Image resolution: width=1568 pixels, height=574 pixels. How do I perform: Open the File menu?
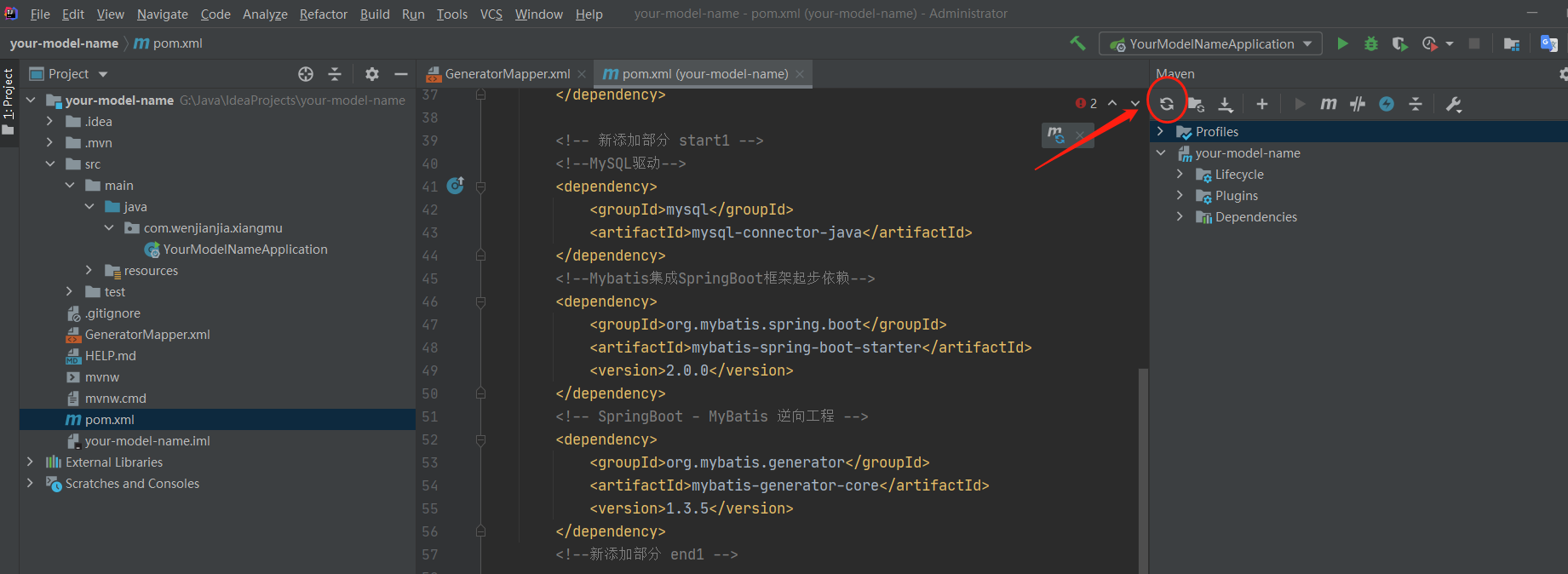[x=40, y=14]
